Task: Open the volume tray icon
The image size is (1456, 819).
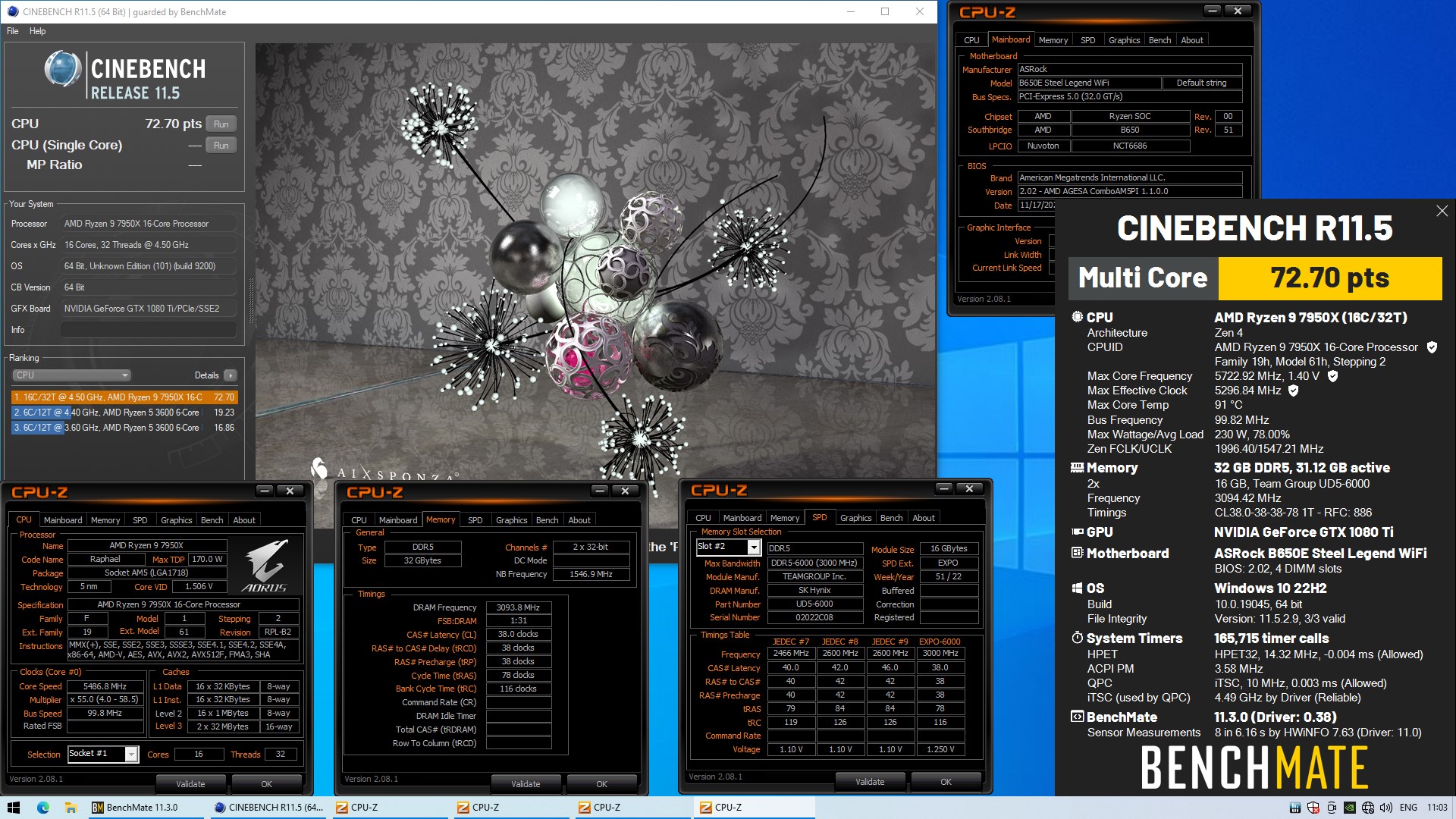Action: click(1386, 808)
